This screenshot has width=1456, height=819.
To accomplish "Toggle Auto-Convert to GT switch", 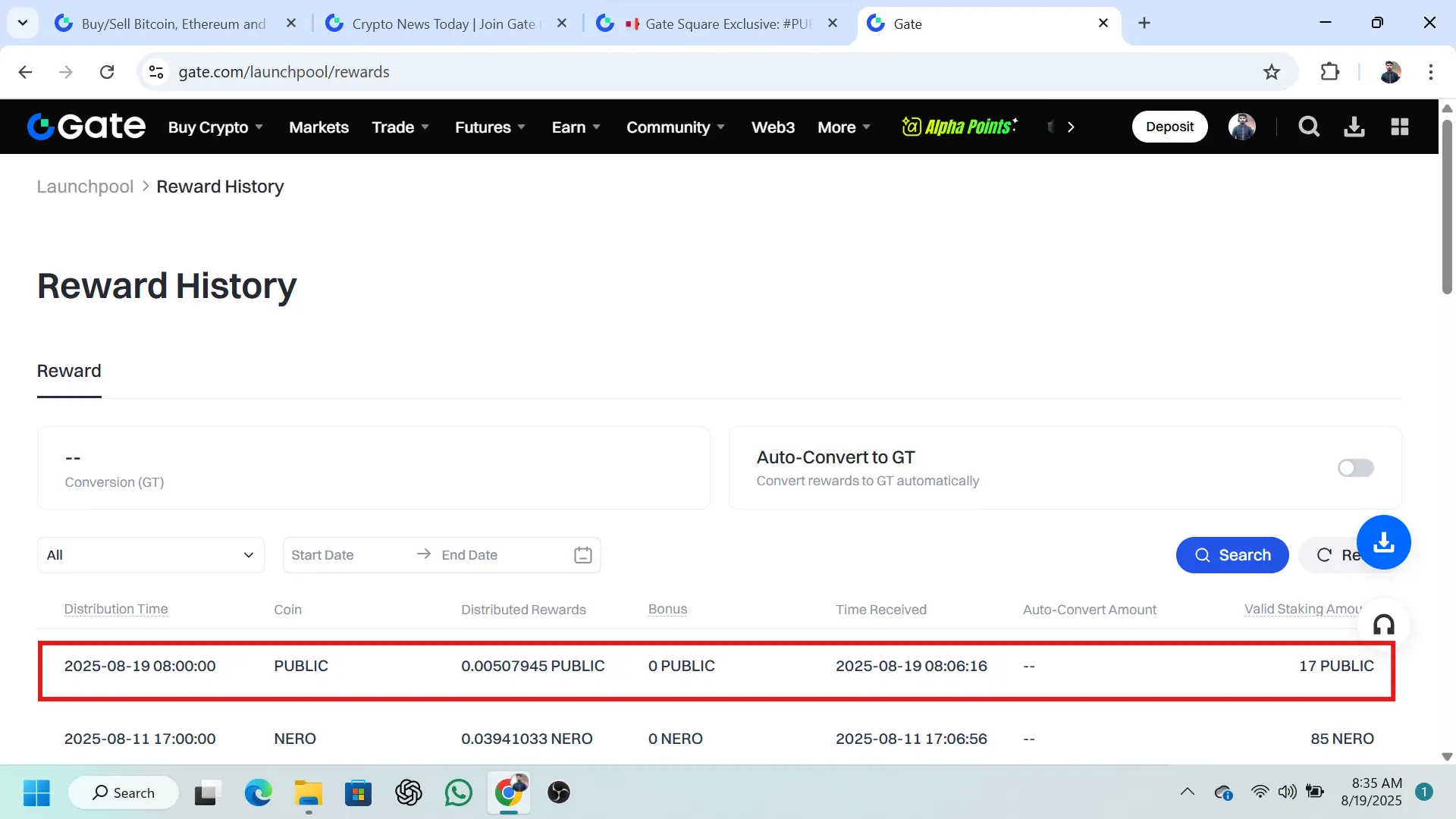I will pos(1356,468).
